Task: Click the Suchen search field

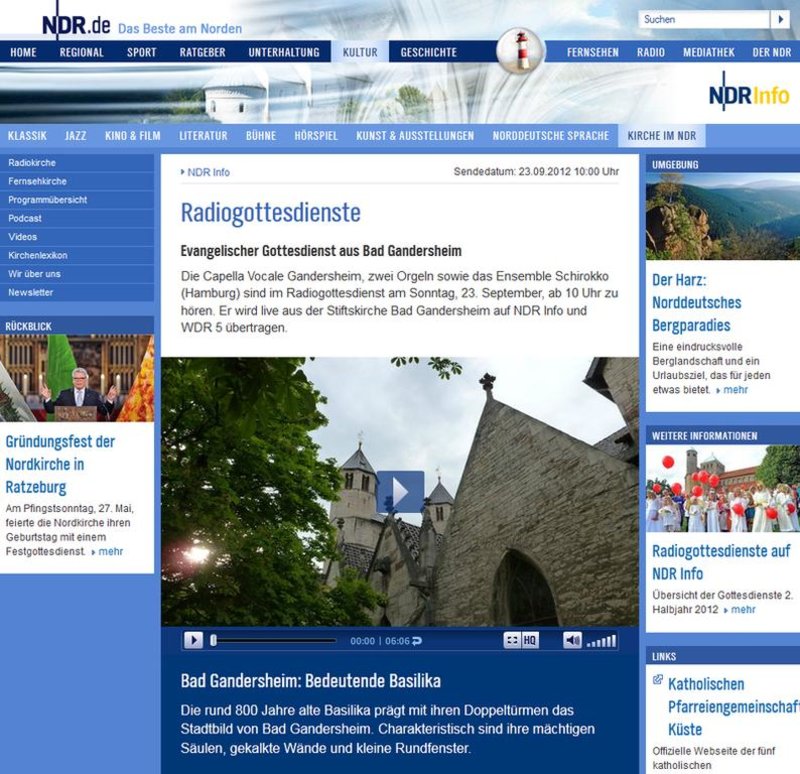Action: coord(703,19)
